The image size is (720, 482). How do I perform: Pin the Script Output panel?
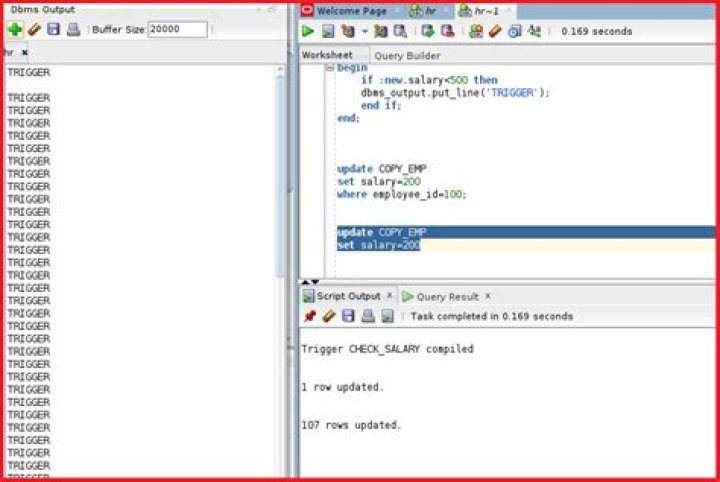(310, 316)
